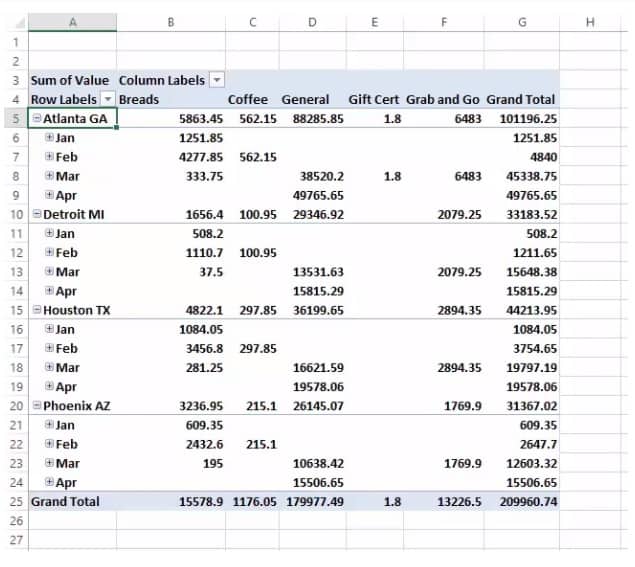
Task: Expand Jan under Detroit MI
Action: pos(49,233)
